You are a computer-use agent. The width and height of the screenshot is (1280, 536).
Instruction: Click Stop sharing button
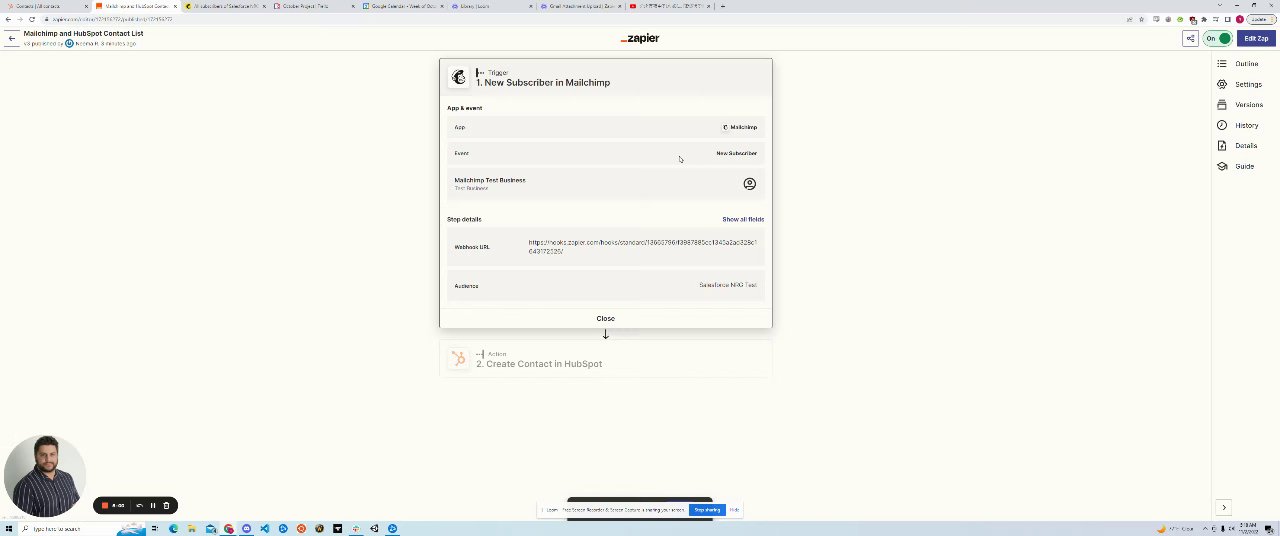click(707, 510)
